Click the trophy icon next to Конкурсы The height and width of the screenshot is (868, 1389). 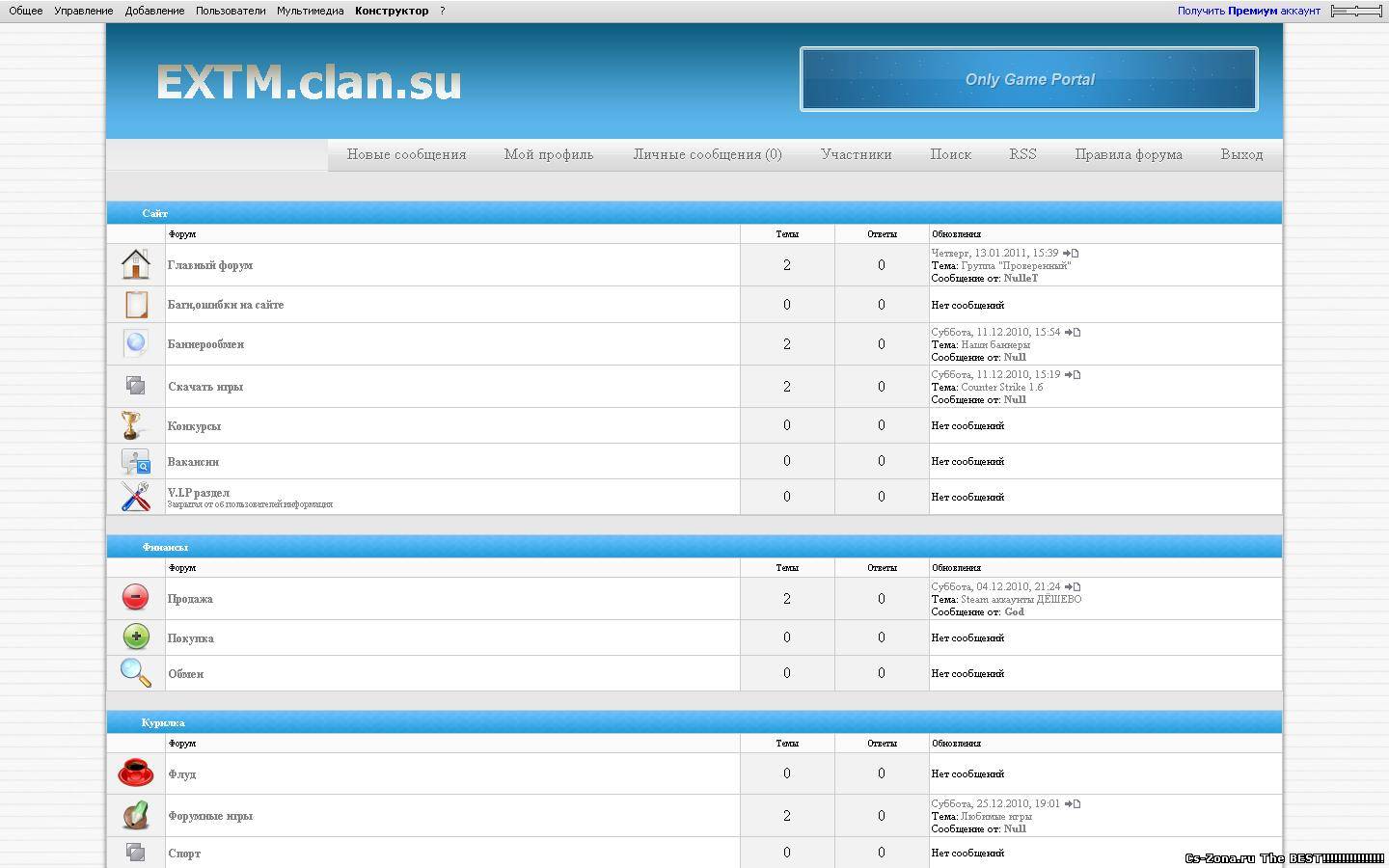[132, 425]
